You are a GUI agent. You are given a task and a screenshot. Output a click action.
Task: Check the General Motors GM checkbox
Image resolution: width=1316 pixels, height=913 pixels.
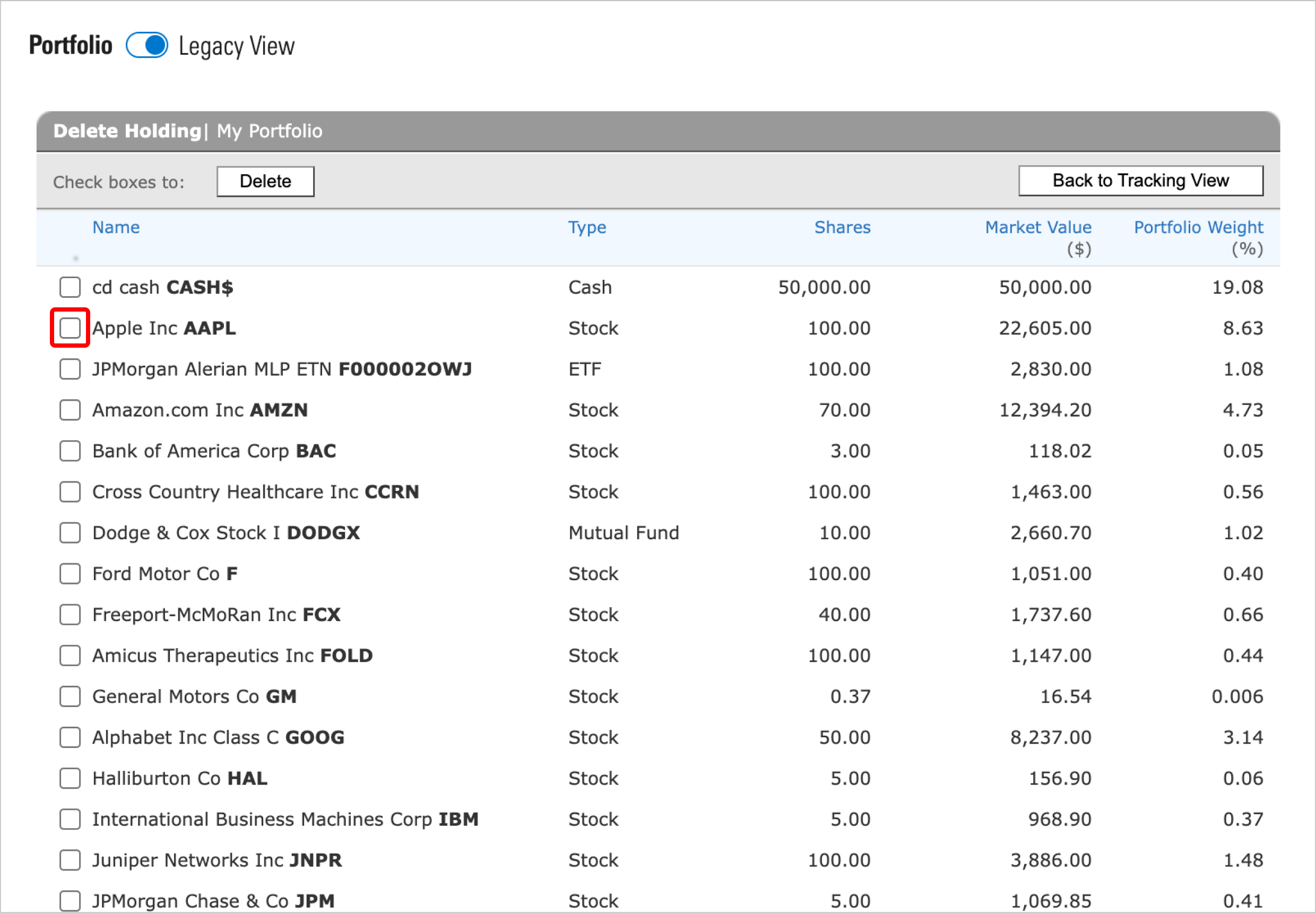point(70,696)
